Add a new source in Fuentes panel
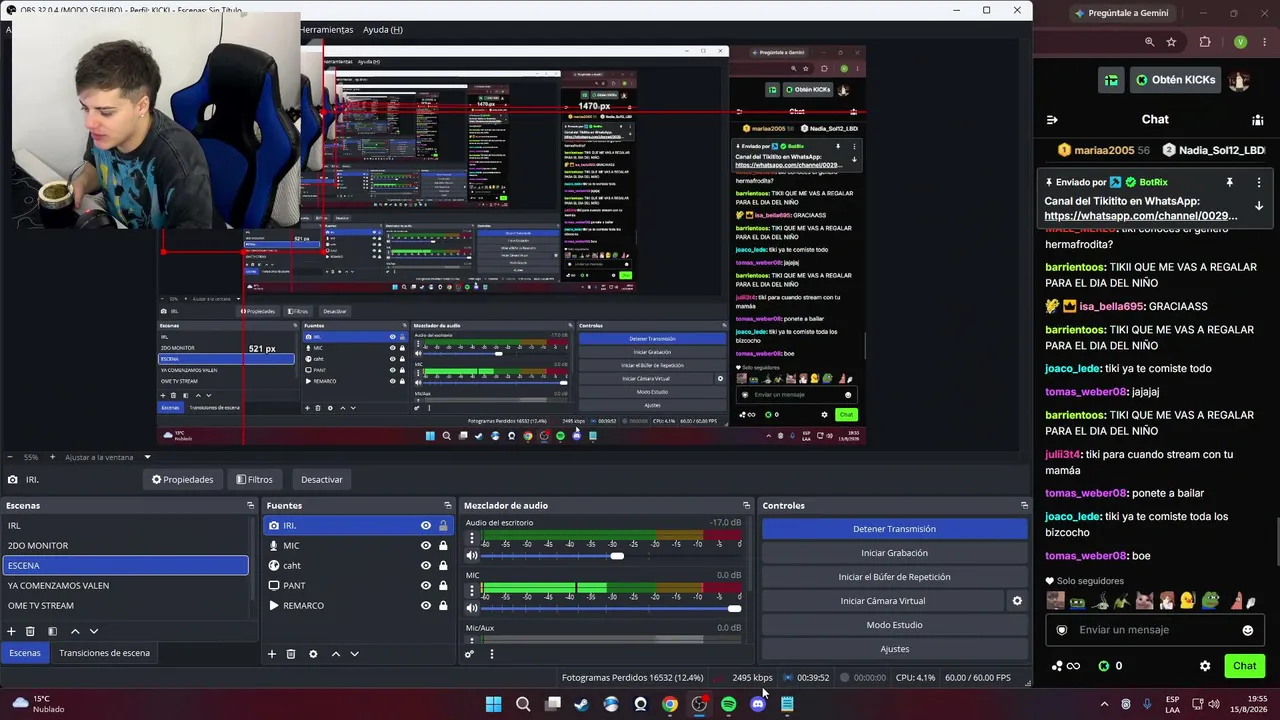Screen dimensions: 1280x720 coord(271,654)
